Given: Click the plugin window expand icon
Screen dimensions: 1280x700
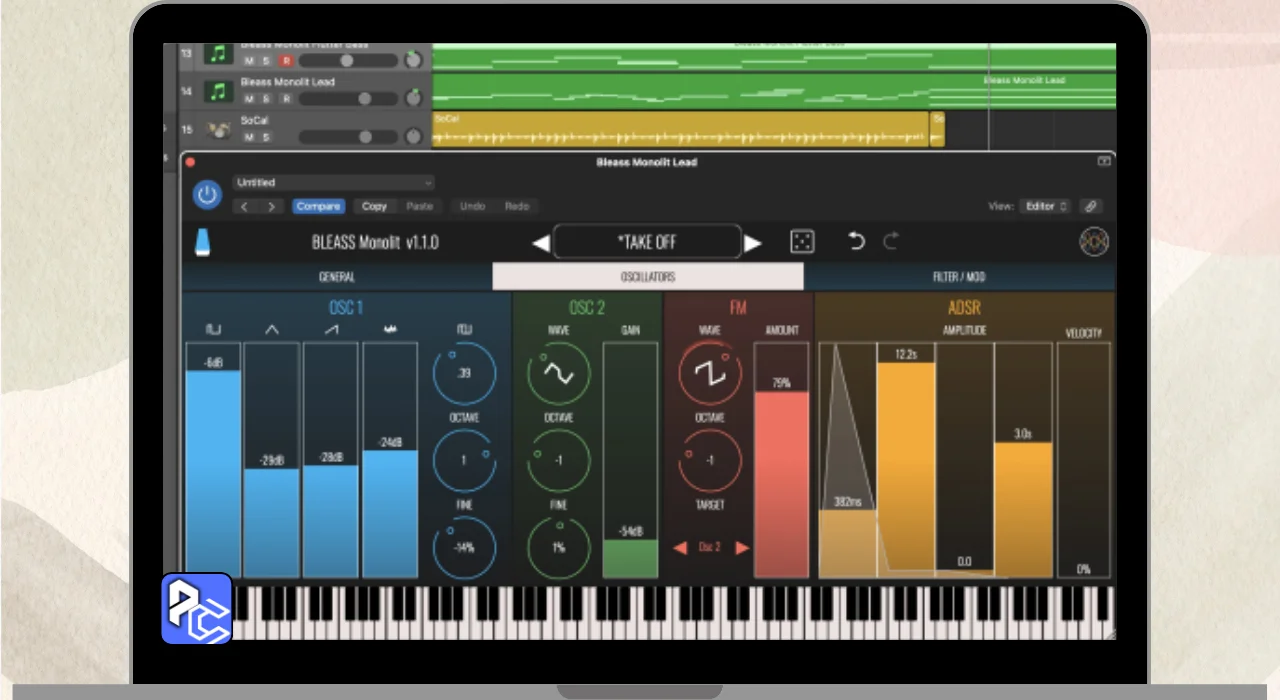Looking at the screenshot, I should click(1104, 161).
